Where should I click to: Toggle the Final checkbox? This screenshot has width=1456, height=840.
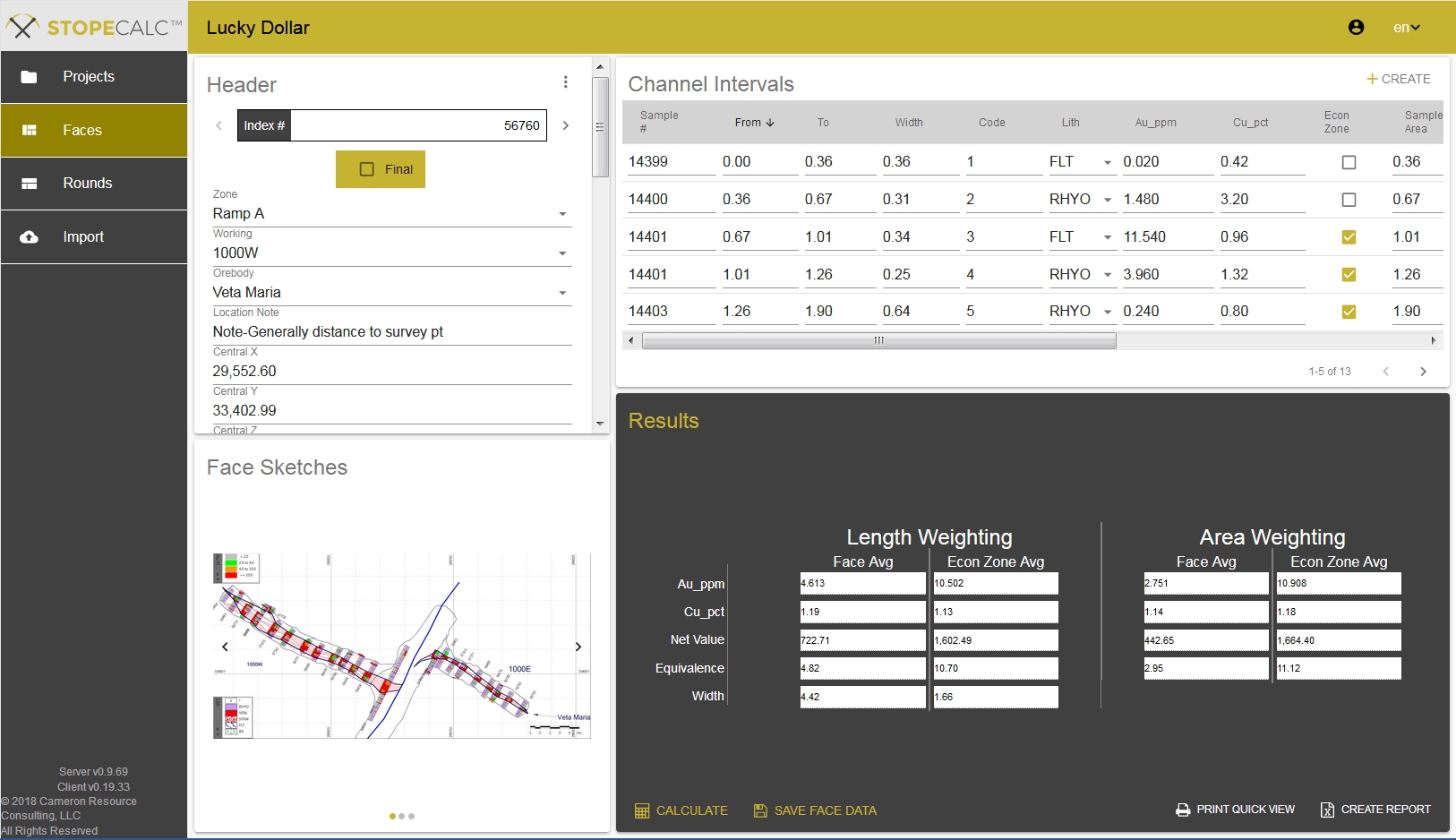pyautogui.click(x=366, y=169)
